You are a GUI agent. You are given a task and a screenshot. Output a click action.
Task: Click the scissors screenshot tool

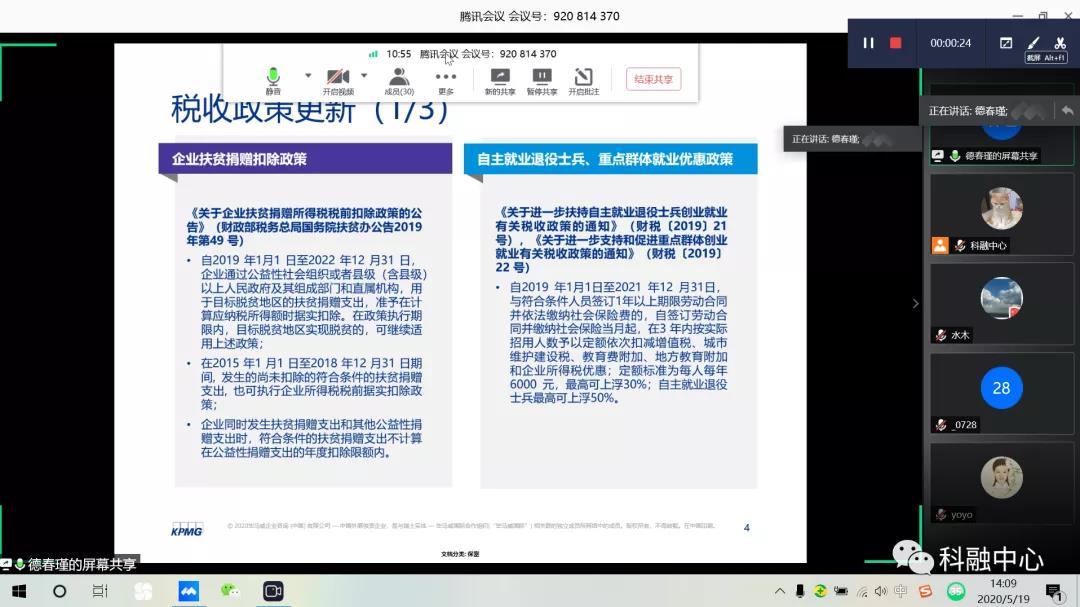pos(1060,43)
